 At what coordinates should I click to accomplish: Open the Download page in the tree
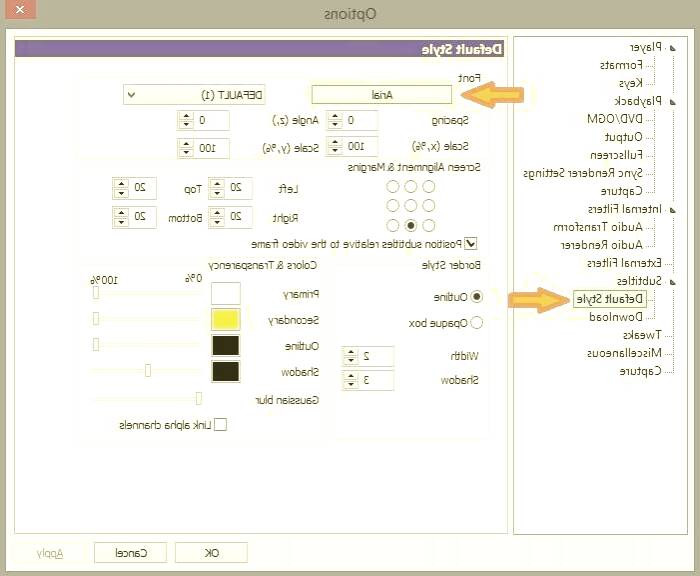coord(613,317)
